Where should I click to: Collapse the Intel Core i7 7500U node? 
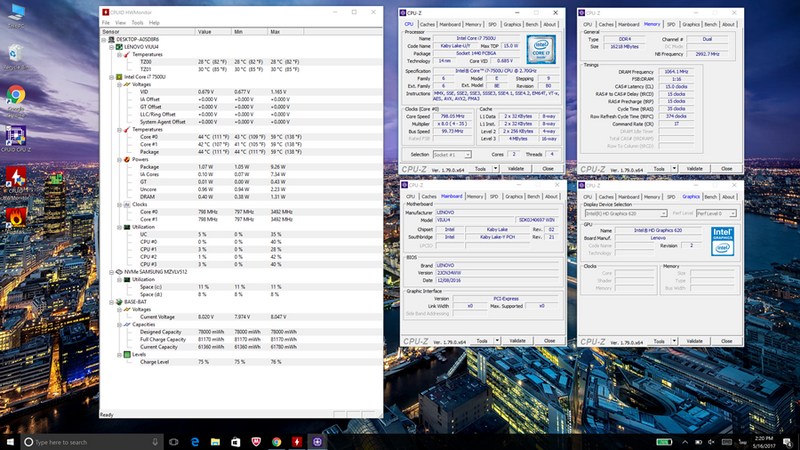111,77
